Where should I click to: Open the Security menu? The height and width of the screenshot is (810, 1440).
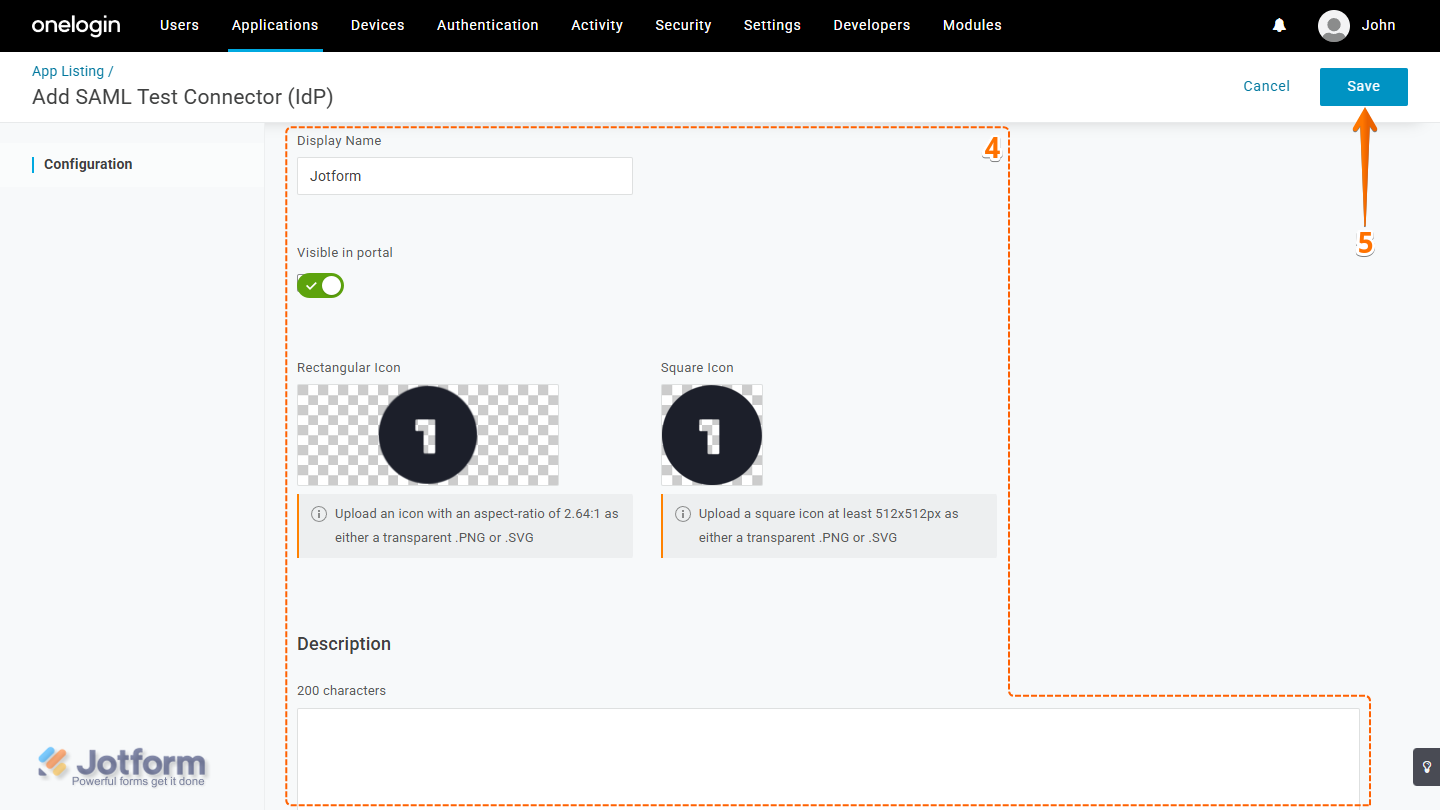[x=683, y=25]
